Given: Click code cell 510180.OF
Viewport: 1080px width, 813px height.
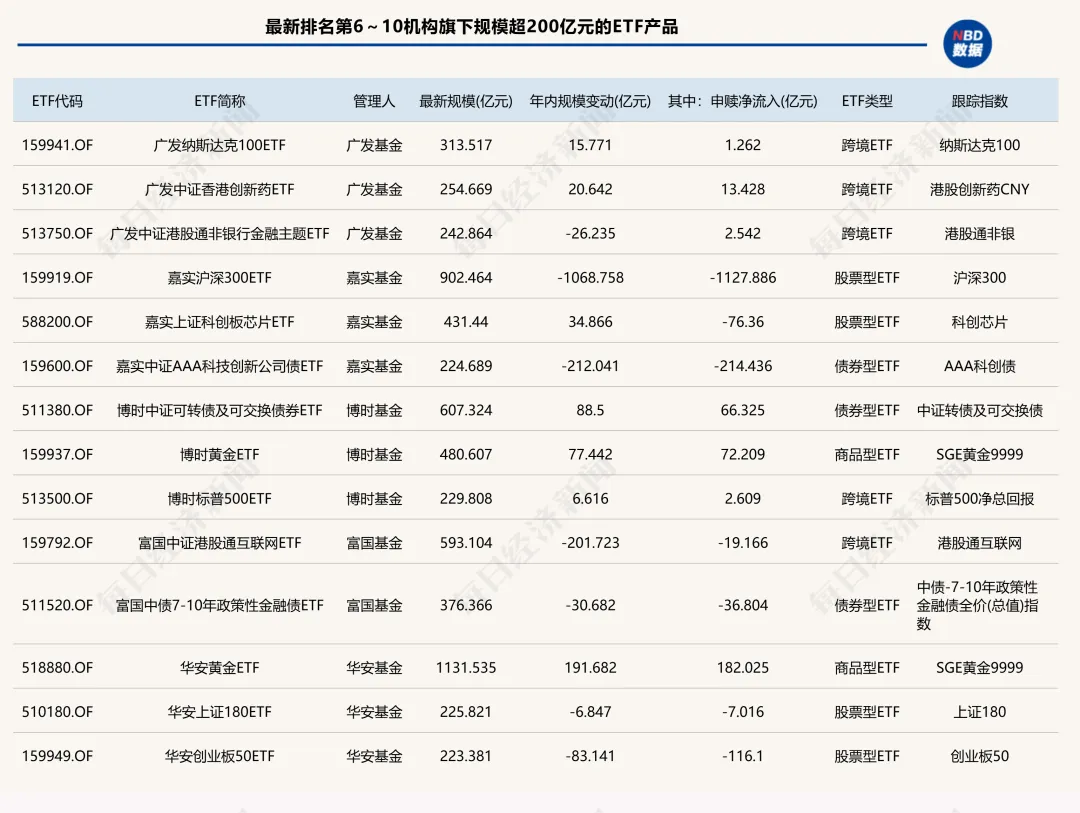Looking at the screenshot, I should [x=57, y=712].
